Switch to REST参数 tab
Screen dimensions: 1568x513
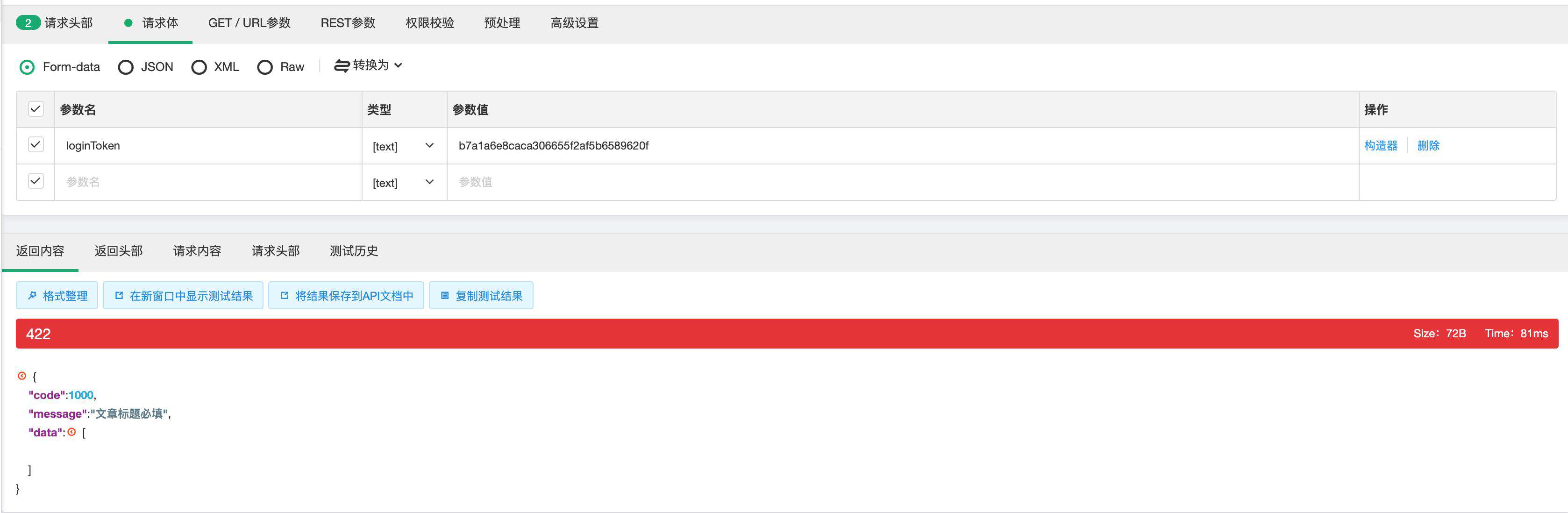[x=348, y=23]
